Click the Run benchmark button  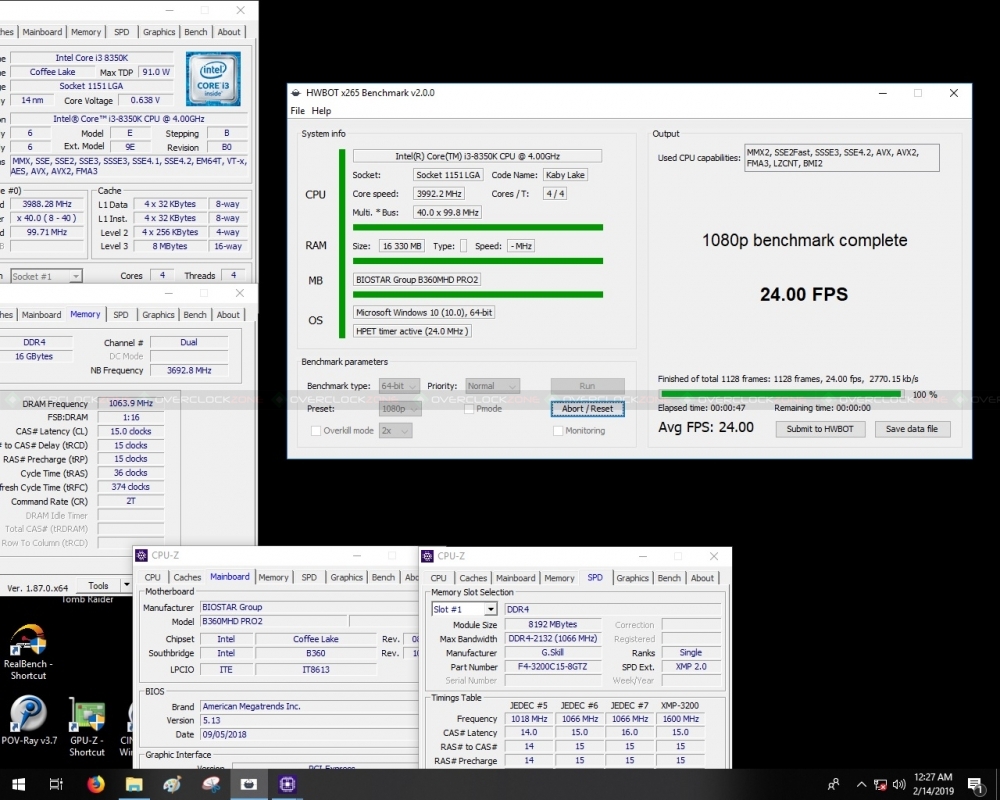tap(587, 386)
